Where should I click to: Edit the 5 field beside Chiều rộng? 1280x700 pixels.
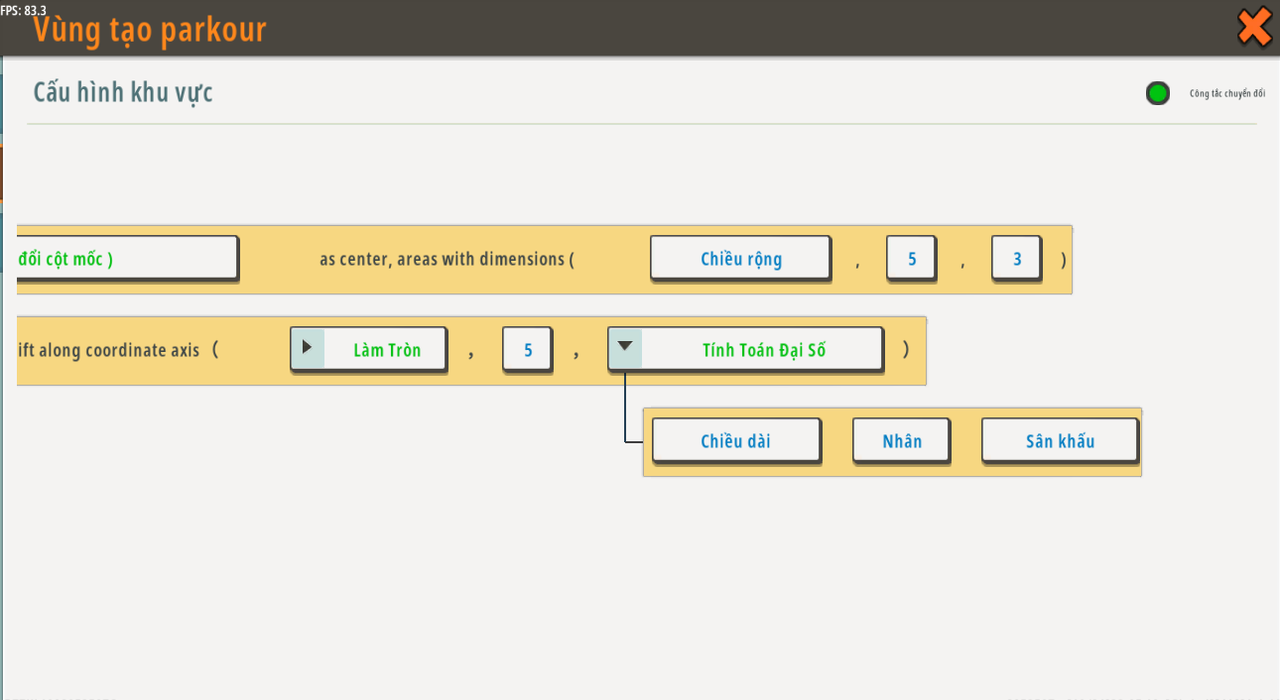(911, 258)
